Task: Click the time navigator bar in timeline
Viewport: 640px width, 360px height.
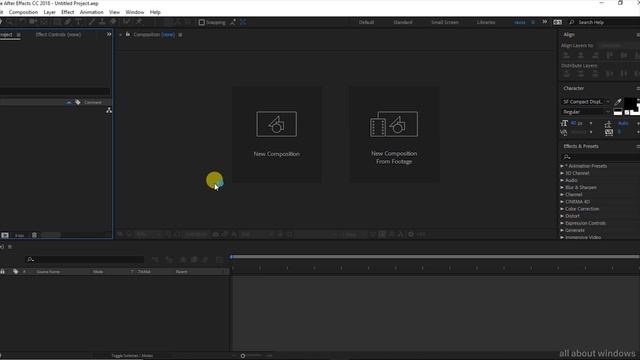Action: click(435, 257)
